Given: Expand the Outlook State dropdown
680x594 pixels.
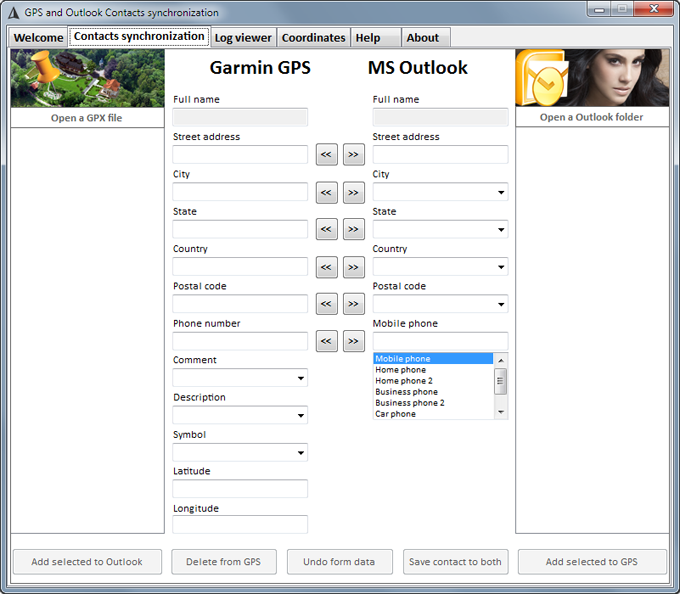Looking at the screenshot, I should 501,229.
